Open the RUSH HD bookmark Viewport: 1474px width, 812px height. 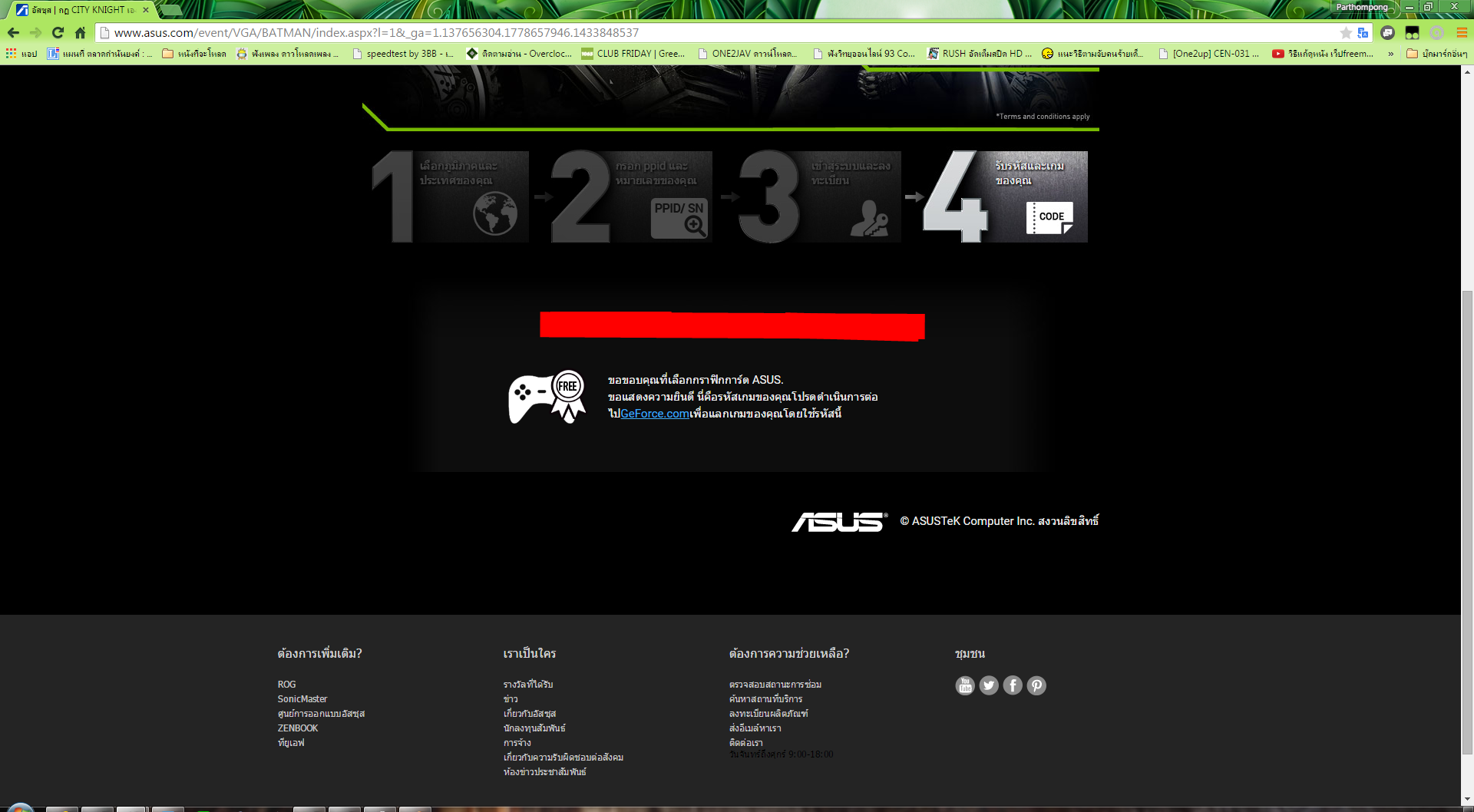tap(980, 54)
